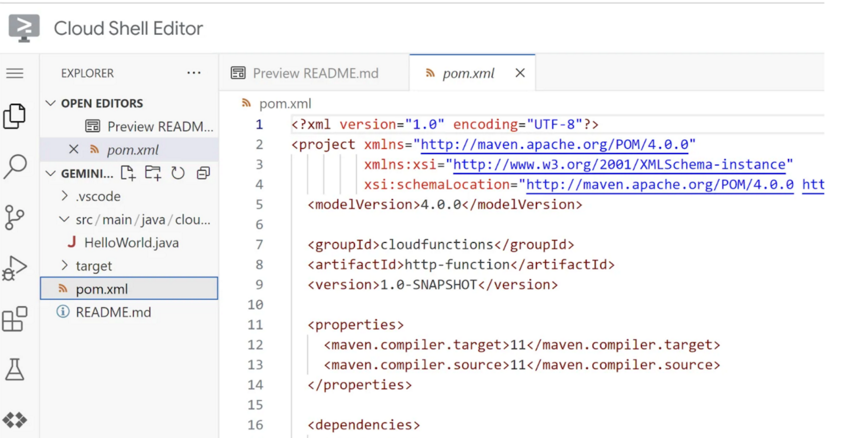Viewport: 856px width, 438px height.
Task: Open the Extensions icon in activity bar
Action: pyautogui.click(x=15, y=319)
